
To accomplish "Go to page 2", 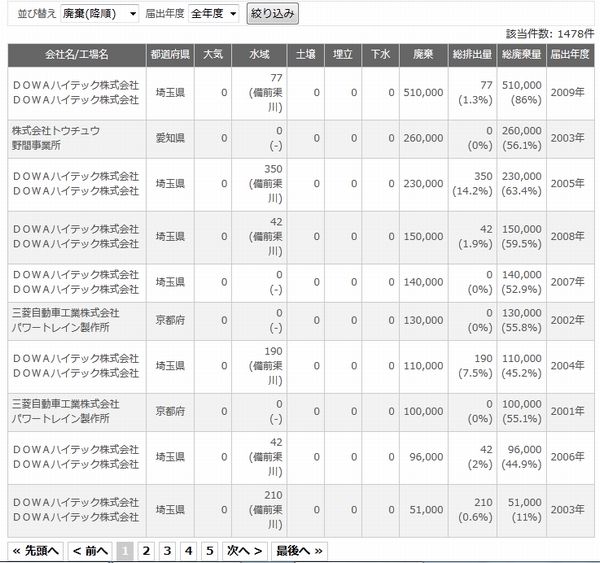I will coord(146,551).
